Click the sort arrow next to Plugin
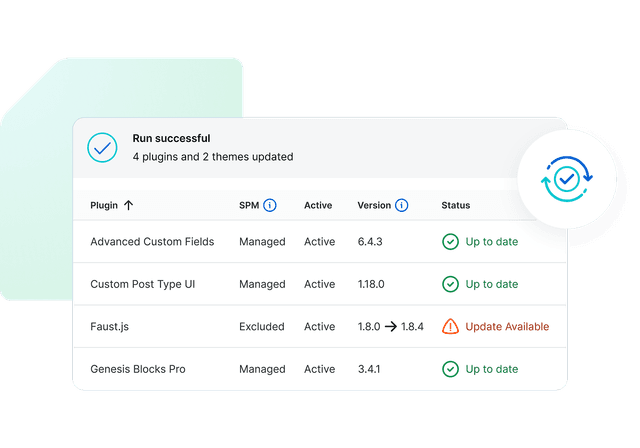Image resolution: width=640 pixels, height=448 pixels. pos(129,205)
